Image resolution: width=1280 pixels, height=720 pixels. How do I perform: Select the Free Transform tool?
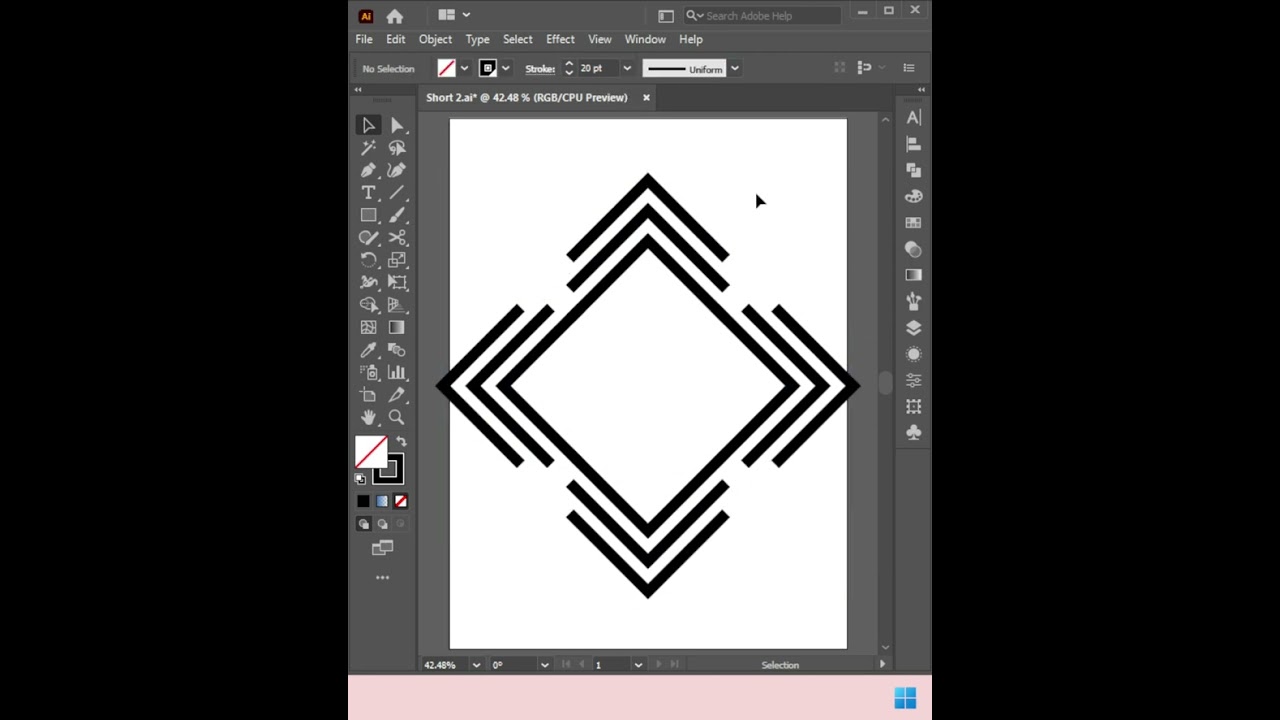point(397,283)
